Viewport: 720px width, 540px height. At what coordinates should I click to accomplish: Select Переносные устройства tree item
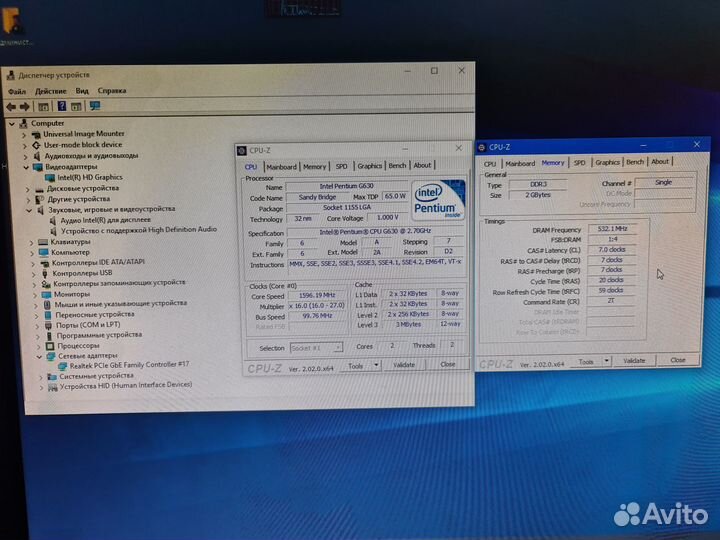coord(95,315)
